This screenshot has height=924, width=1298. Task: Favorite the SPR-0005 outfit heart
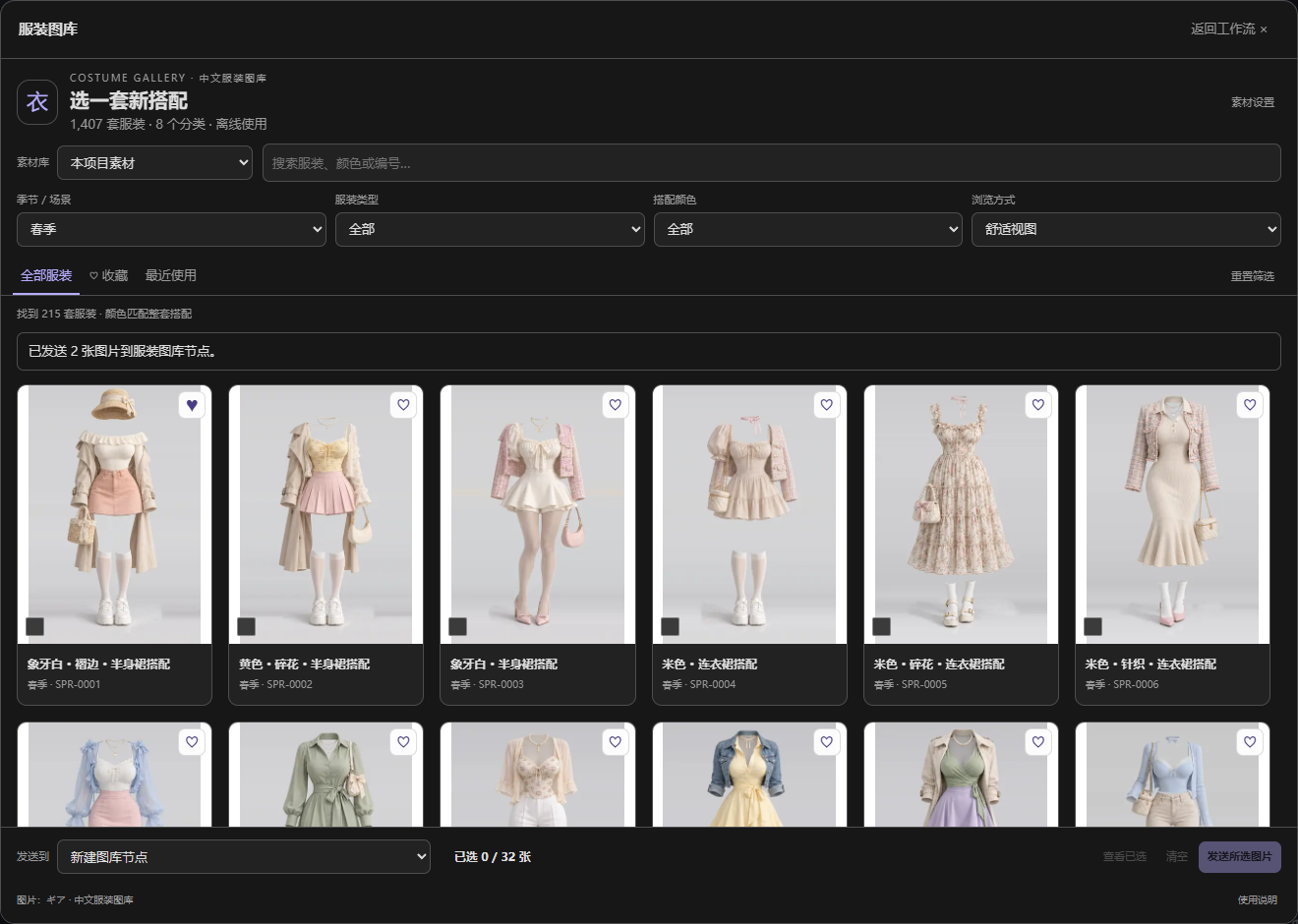1037,405
